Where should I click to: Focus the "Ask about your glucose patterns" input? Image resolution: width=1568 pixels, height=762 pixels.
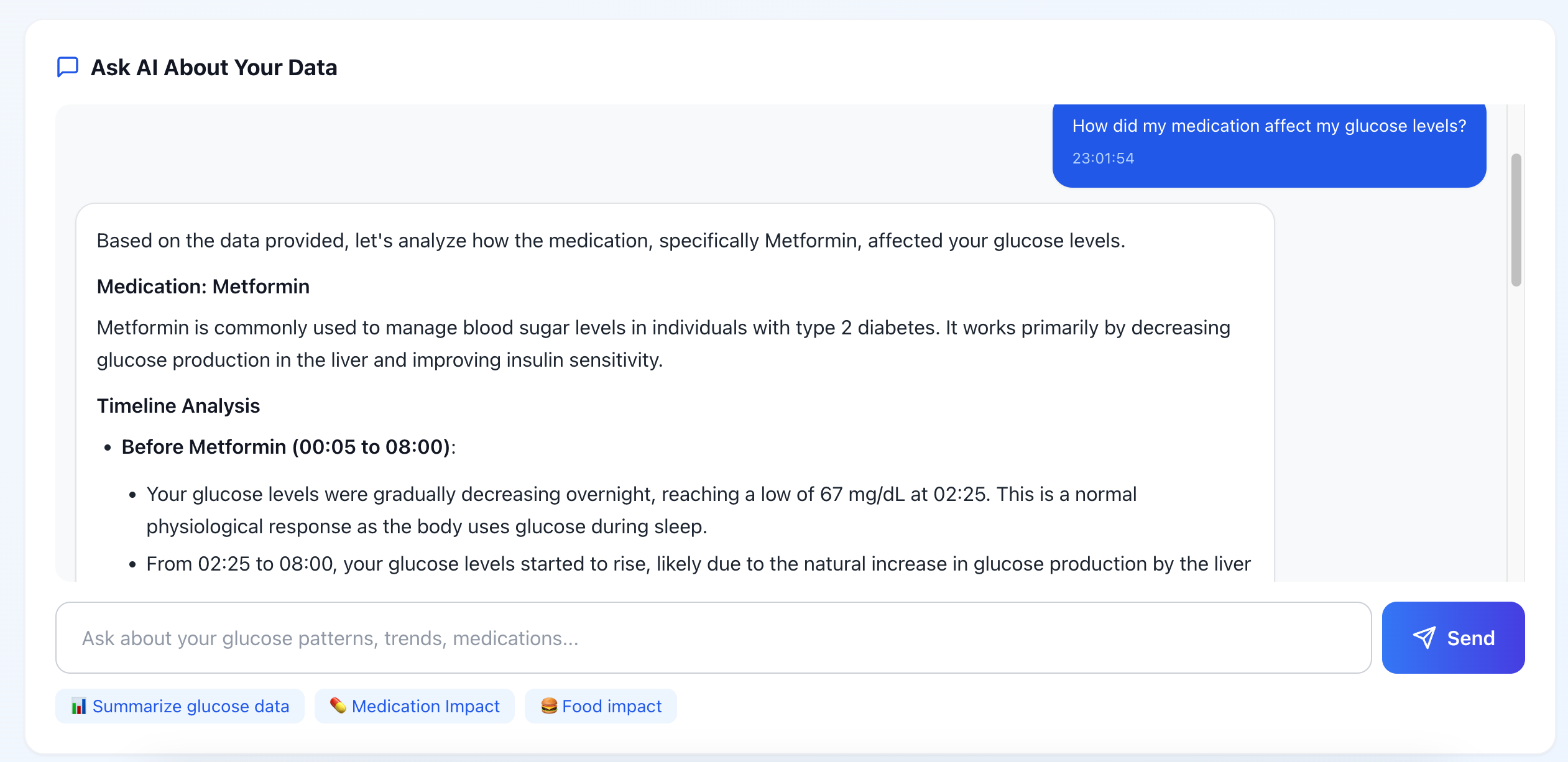tap(713, 638)
